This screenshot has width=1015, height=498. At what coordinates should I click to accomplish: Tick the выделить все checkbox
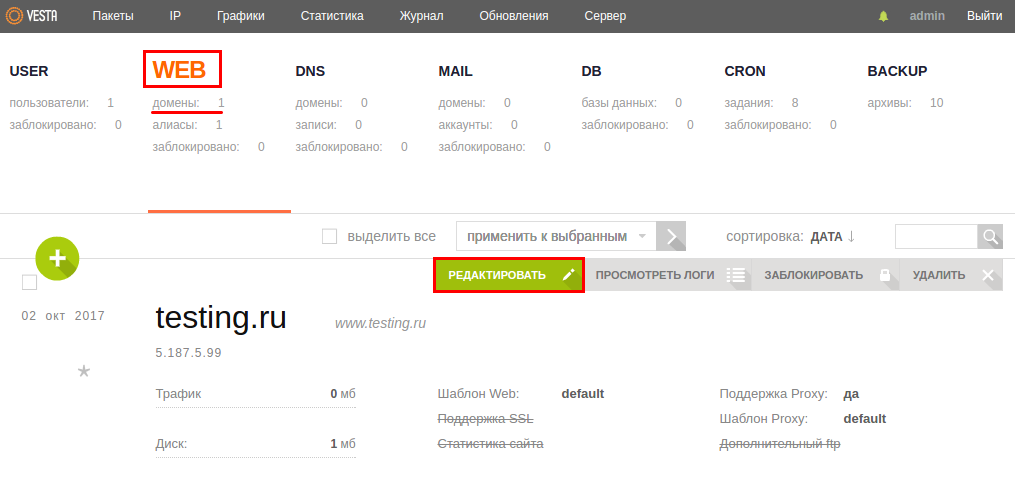329,236
